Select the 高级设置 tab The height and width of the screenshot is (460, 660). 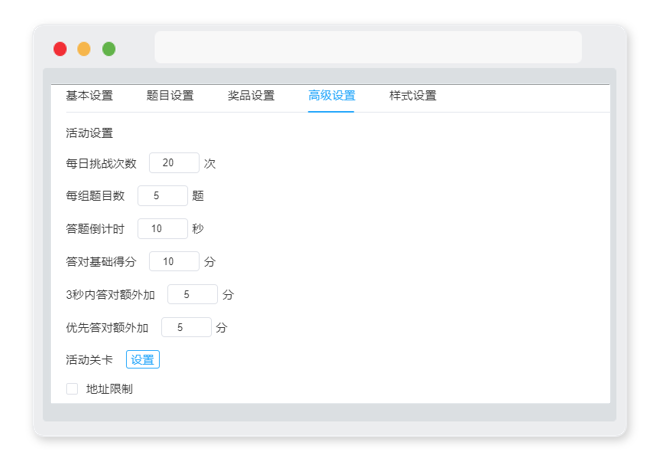coord(332,96)
